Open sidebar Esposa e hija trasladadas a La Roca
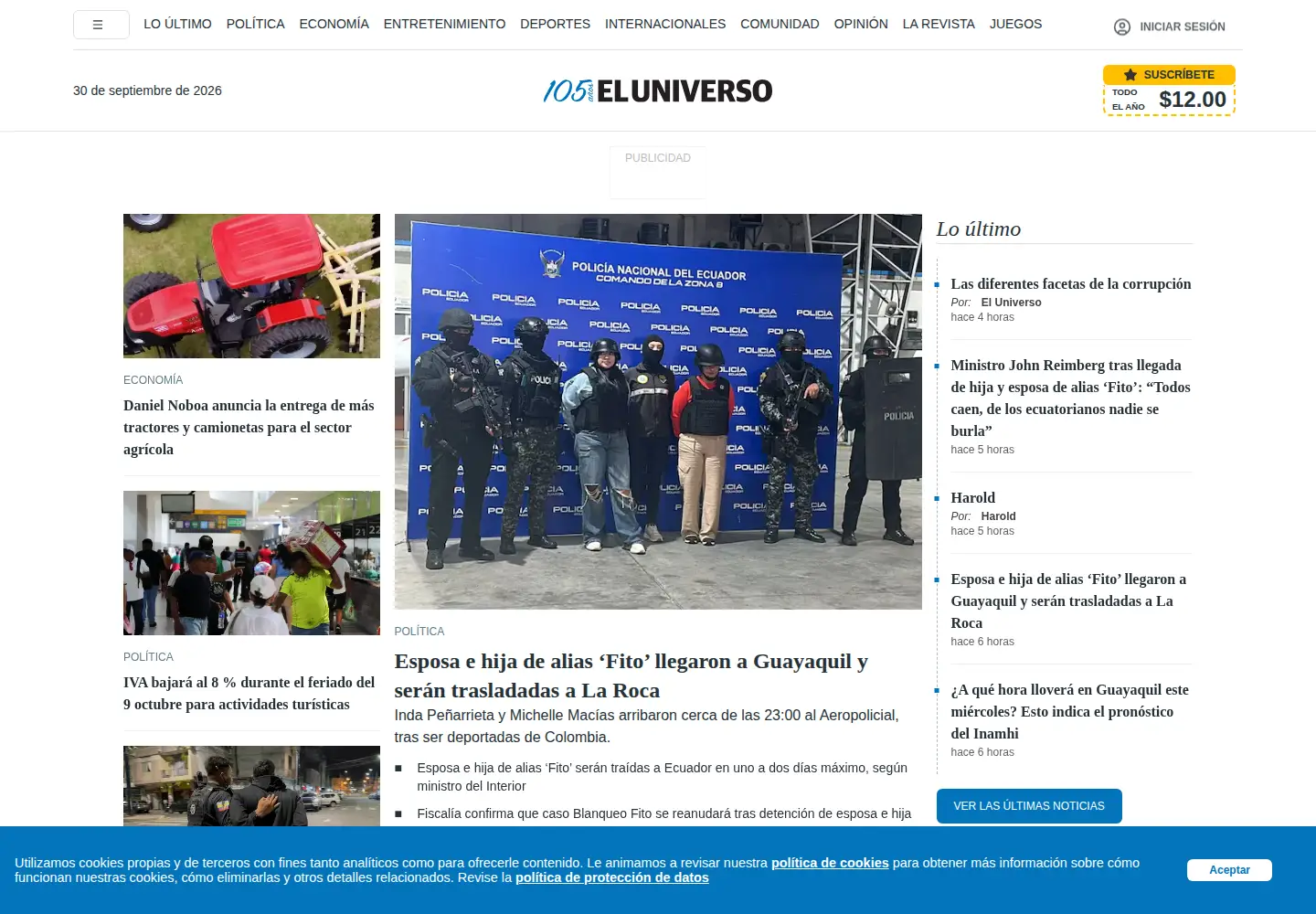The width and height of the screenshot is (1316, 914). 1068,601
